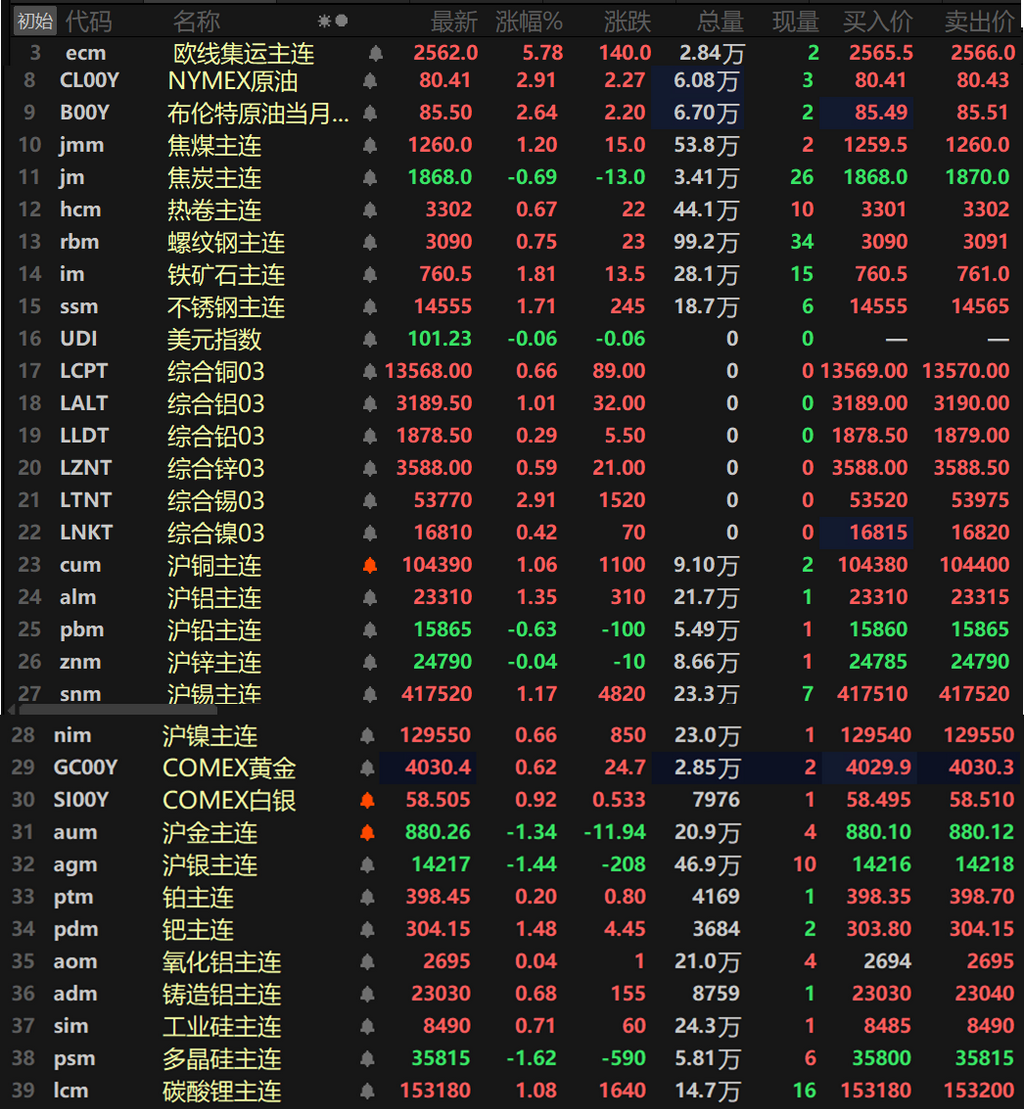
Task: Toggle alert bell for 多晶硅主连
Action: (x=367, y=1059)
